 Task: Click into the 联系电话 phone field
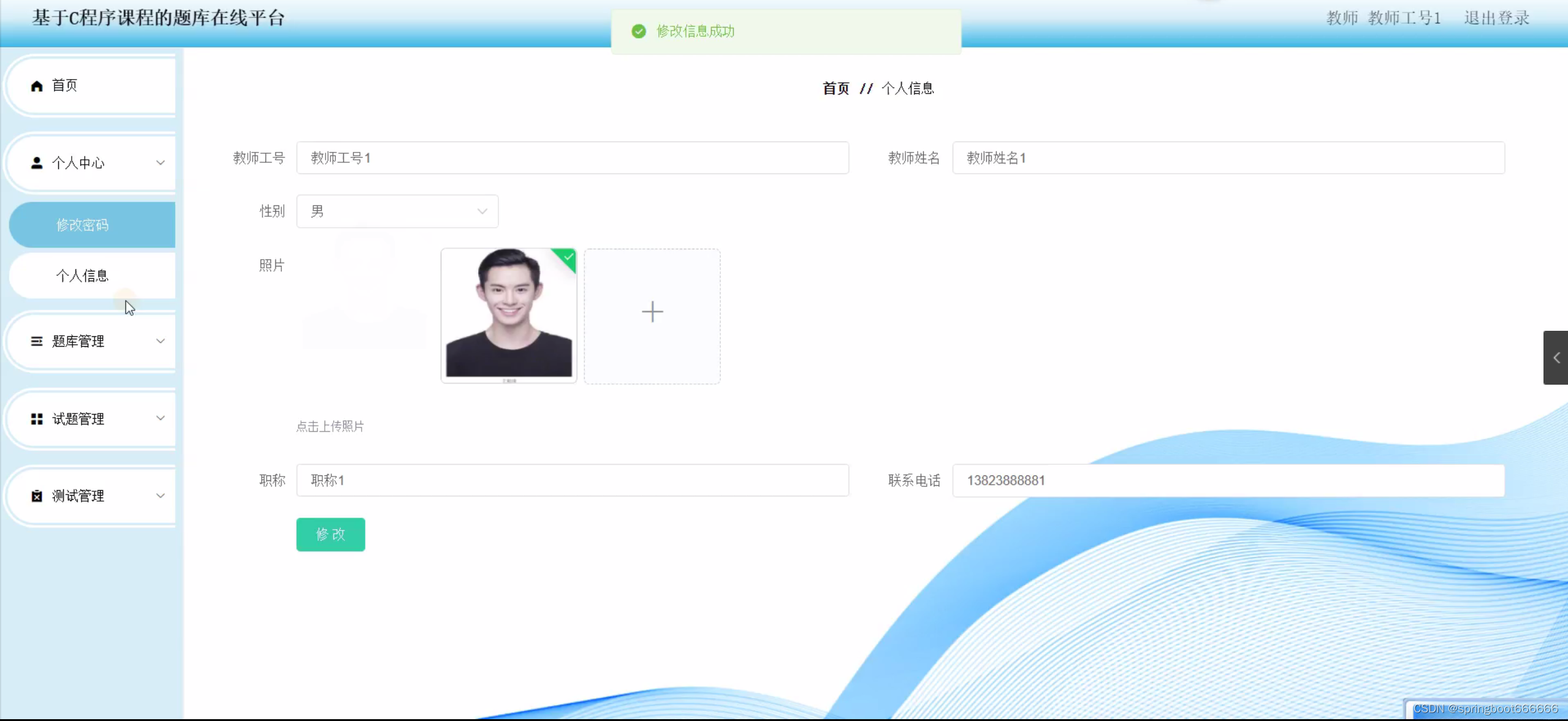1228,480
